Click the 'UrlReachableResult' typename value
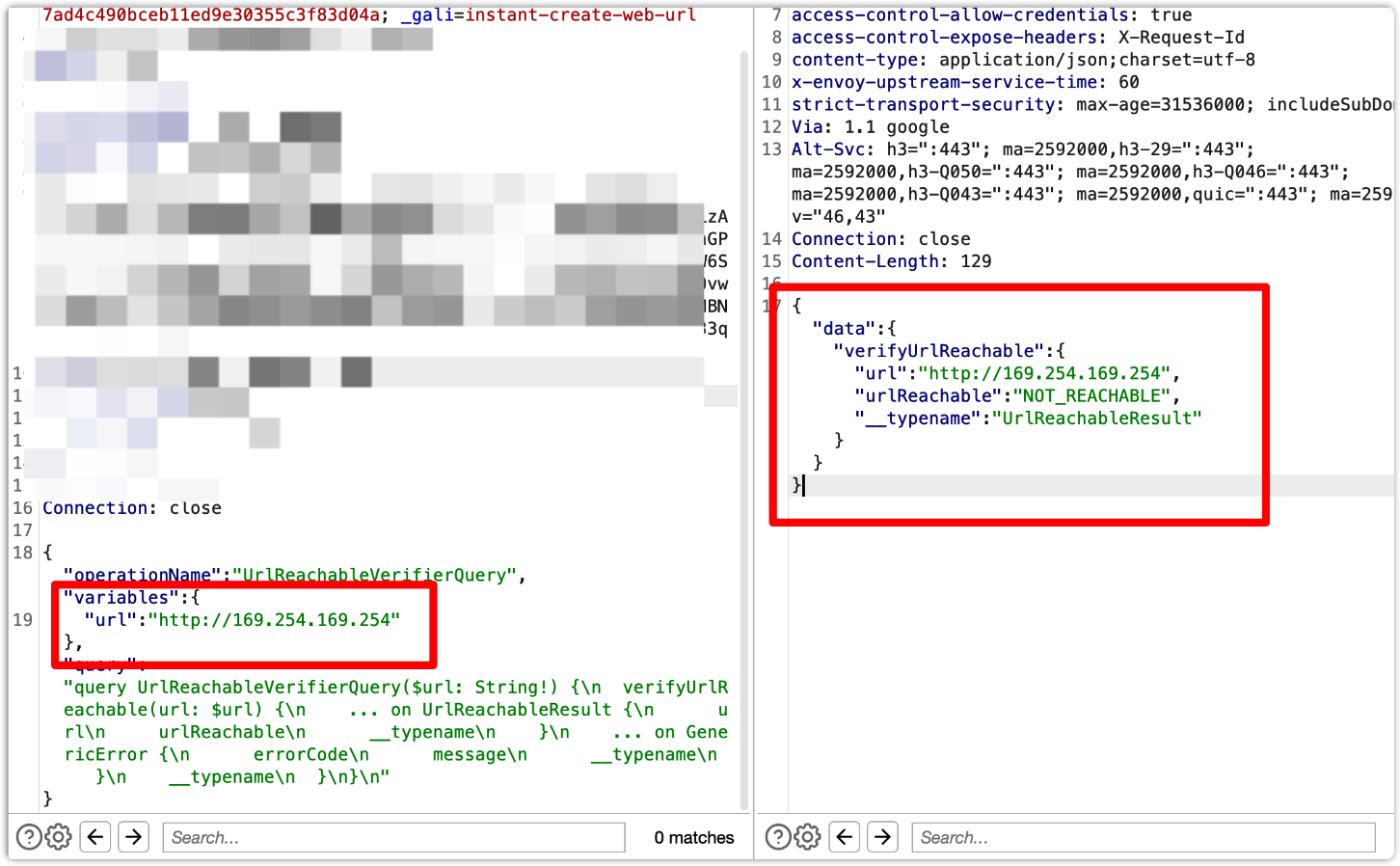The image size is (1400, 866). tap(1097, 419)
